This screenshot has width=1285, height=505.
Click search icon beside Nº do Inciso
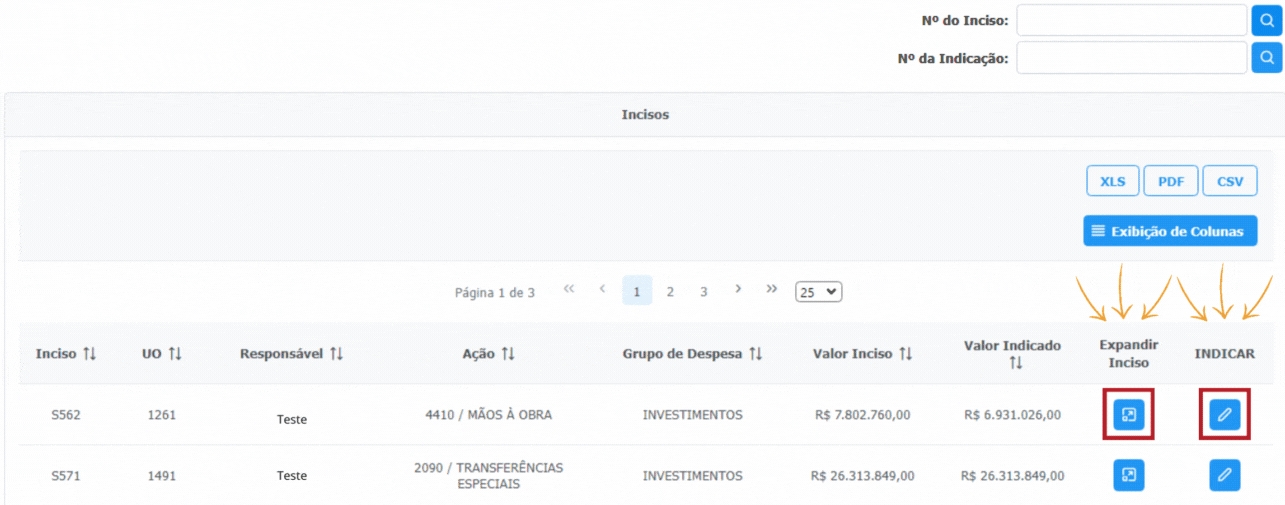tap(1266, 20)
